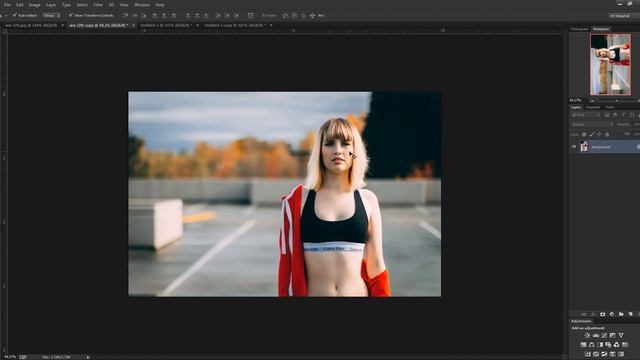Toggle filter for pixel layers icon

tap(607, 115)
